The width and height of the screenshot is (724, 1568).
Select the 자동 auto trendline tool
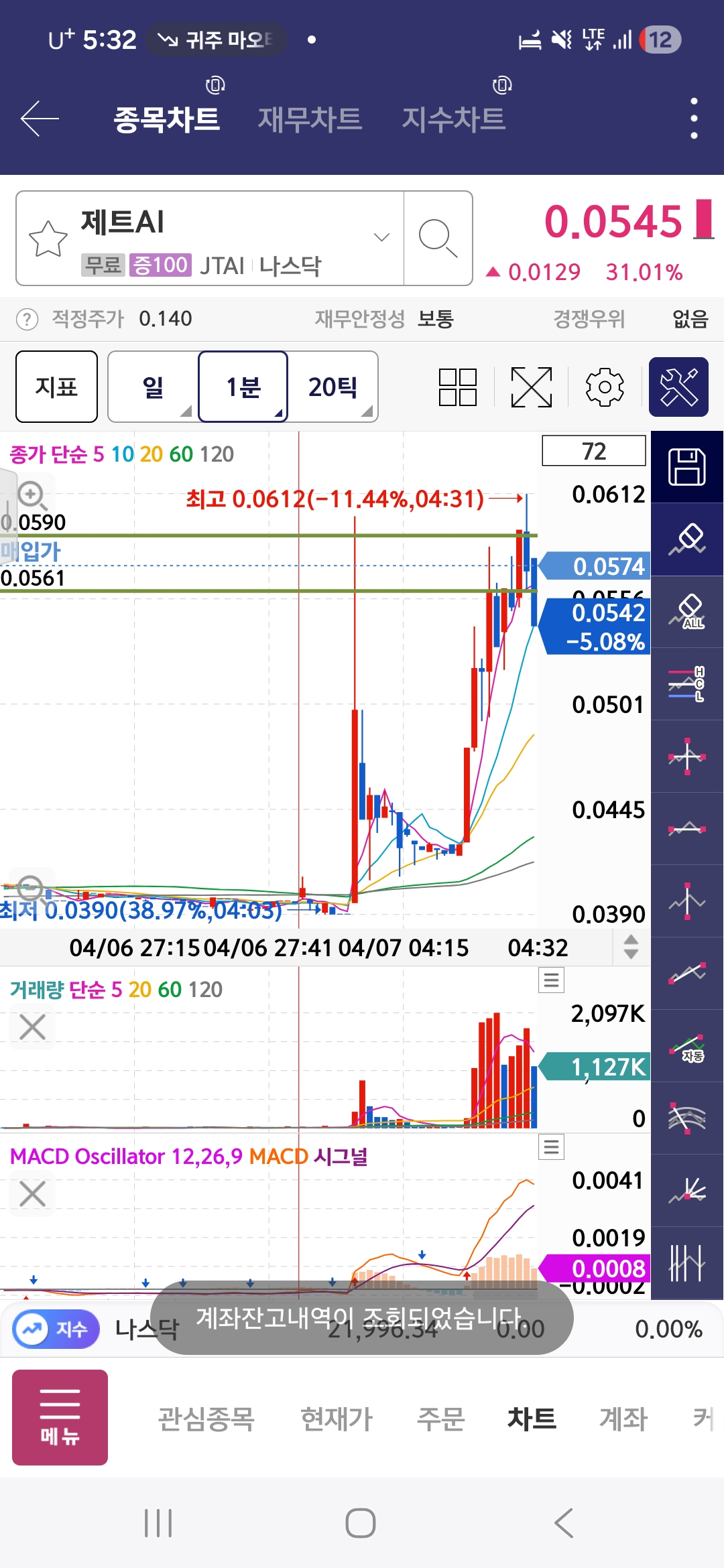coord(687,1046)
